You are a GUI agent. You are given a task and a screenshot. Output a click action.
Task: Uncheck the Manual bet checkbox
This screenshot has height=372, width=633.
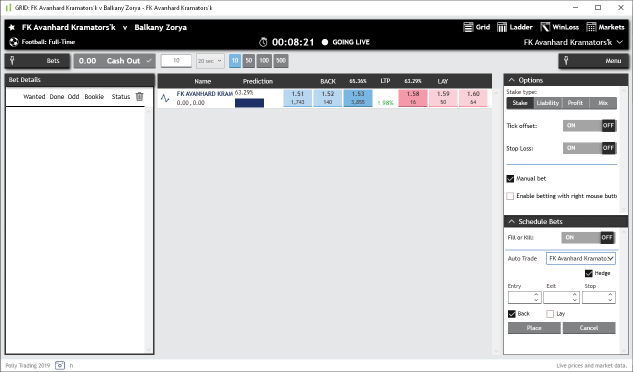510,179
